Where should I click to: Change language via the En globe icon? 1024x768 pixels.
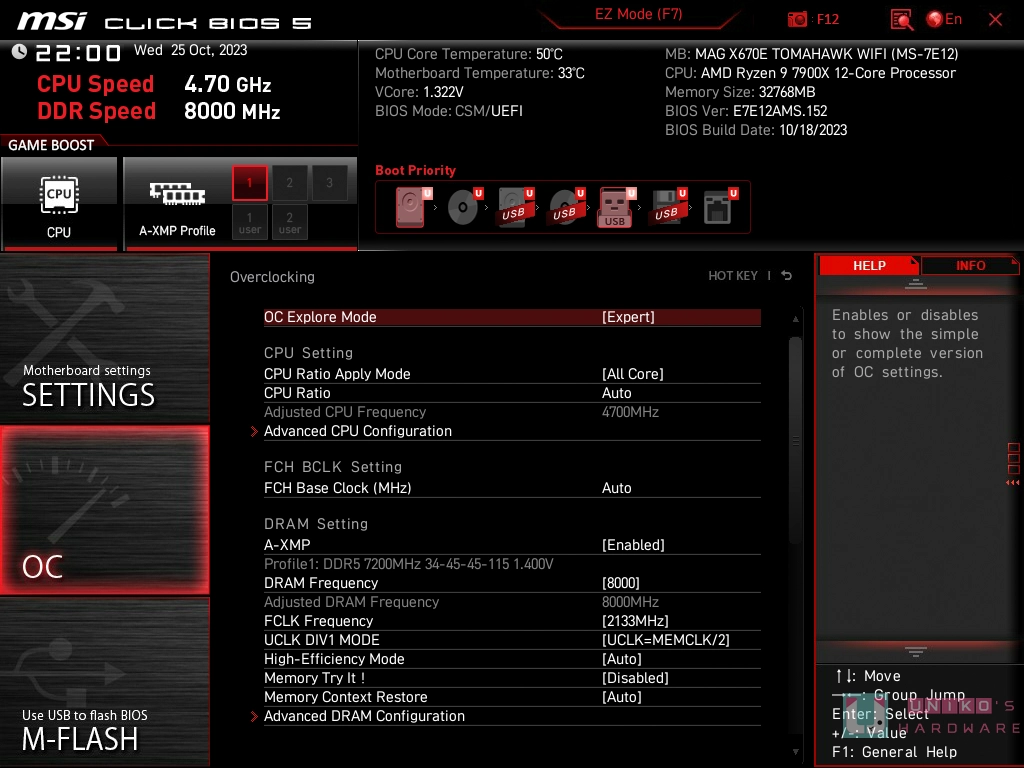point(944,19)
